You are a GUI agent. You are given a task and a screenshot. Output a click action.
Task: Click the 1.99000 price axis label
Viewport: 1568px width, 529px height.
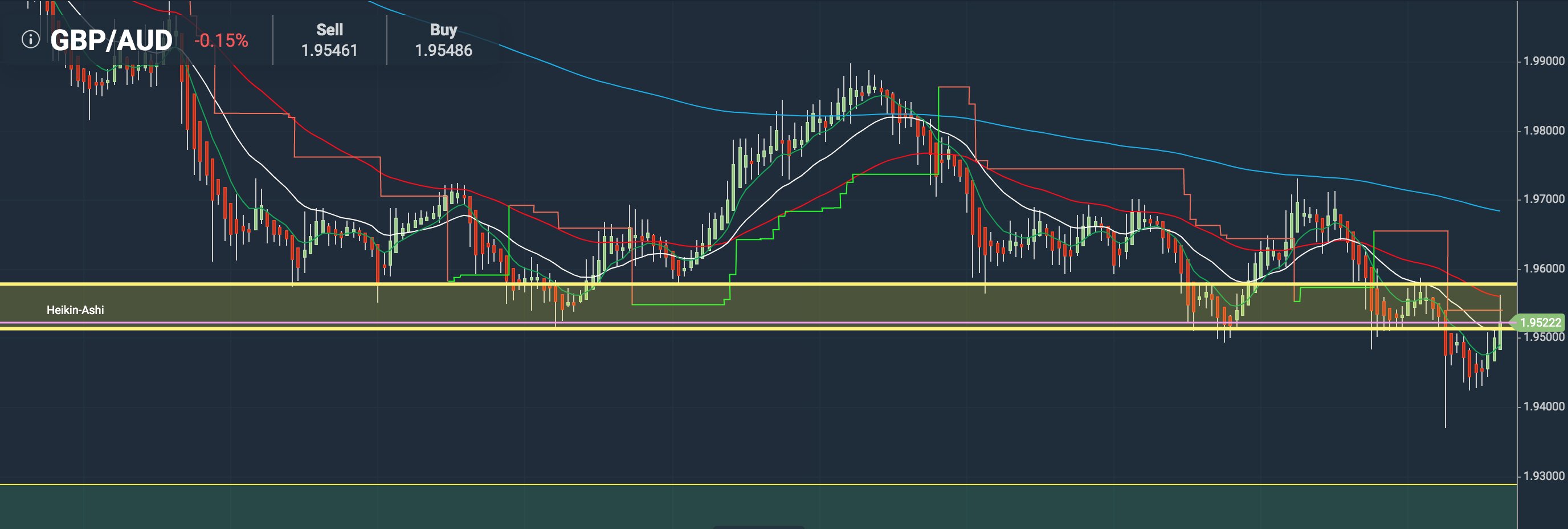pos(1543,61)
